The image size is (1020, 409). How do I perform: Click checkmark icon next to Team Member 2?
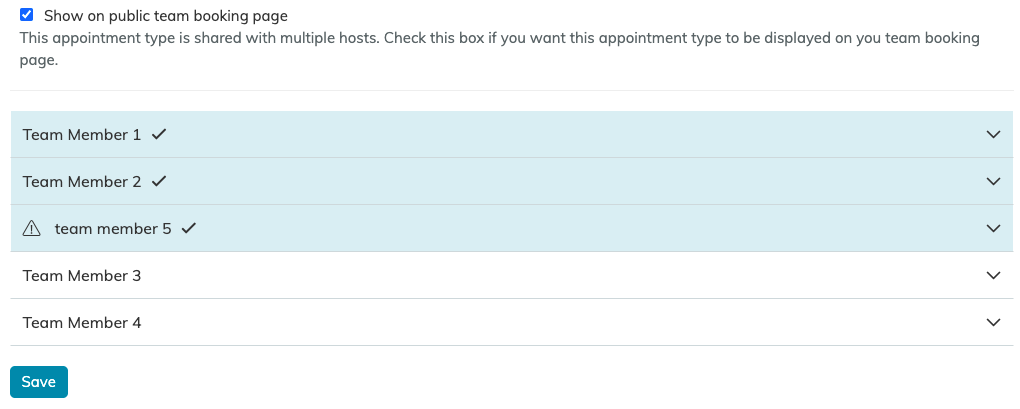tap(159, 181)
